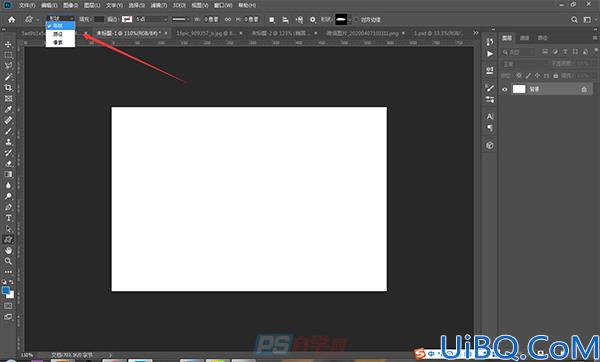
Task: Open the tool preset picker arrow
Action: (x=38, y=20)
